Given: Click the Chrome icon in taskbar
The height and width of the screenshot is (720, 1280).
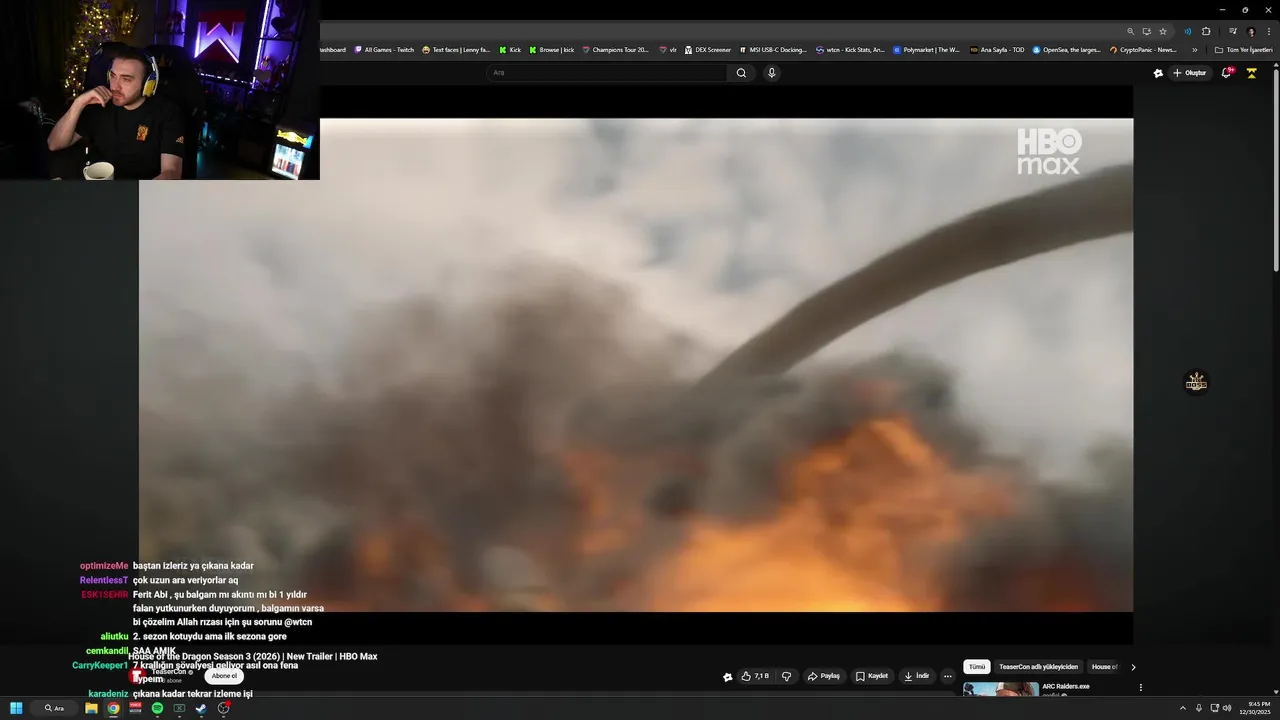Looking at the screenshot, I should coord(113,708).
